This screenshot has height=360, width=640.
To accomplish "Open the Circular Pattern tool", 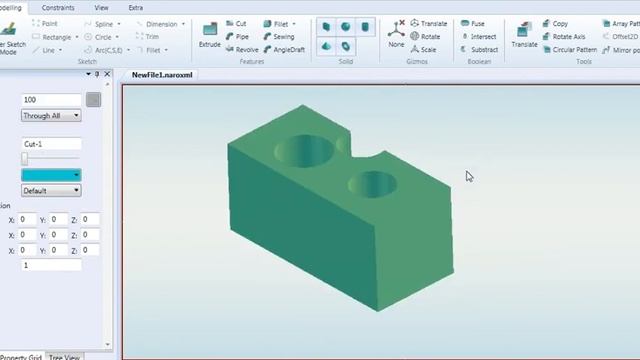I will coord(570,50).
